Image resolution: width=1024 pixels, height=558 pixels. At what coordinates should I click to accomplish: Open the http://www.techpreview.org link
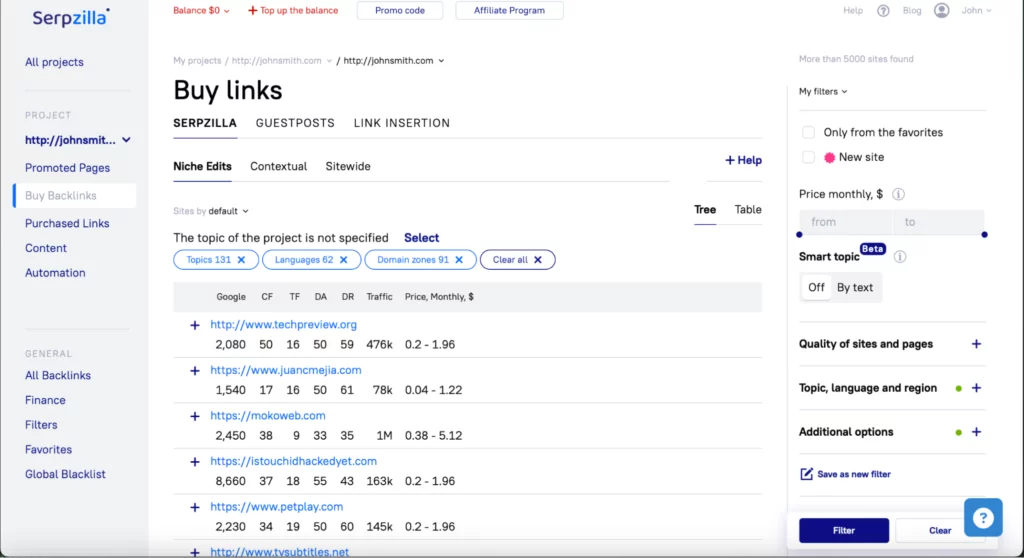point(283,324)
